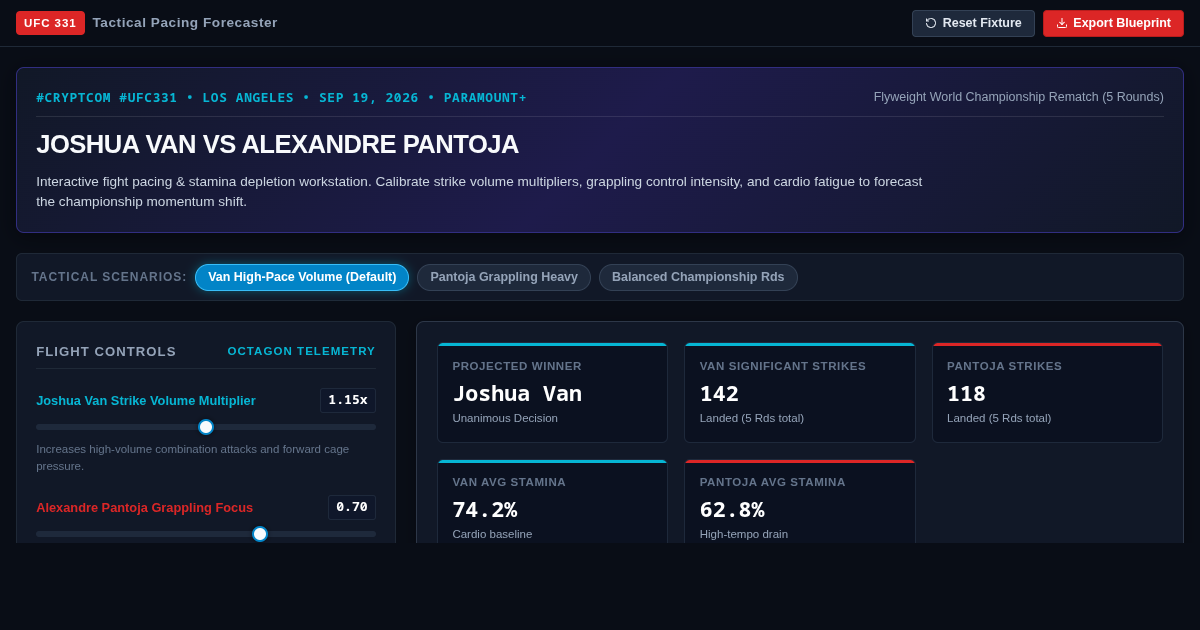Adjust Alexandre Pantoja Grappling Focus slider

(206, 534)
